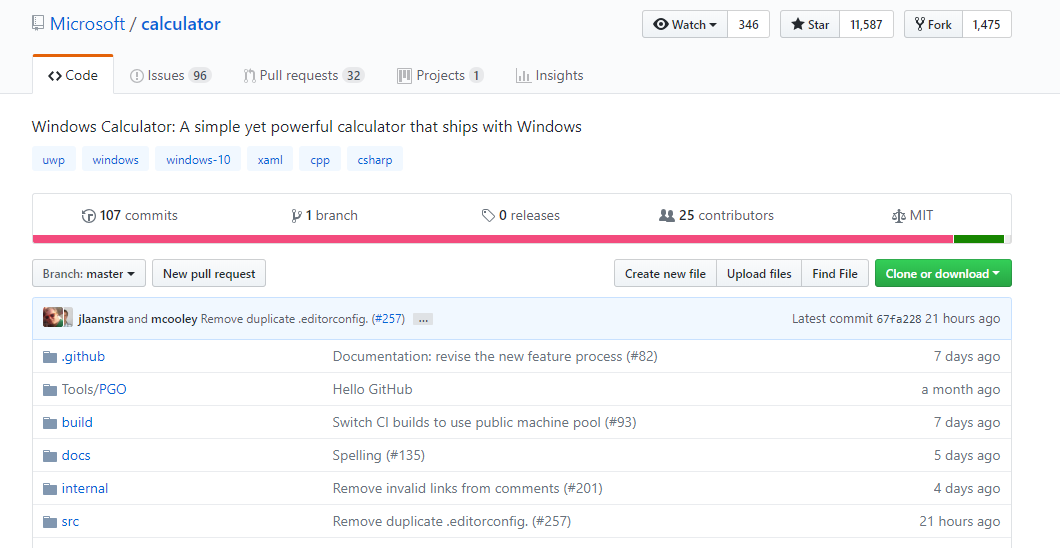This screenshot has height=548, width=1060.
Task: Open the 107 commits link
Action: click(x=130, y=216)
